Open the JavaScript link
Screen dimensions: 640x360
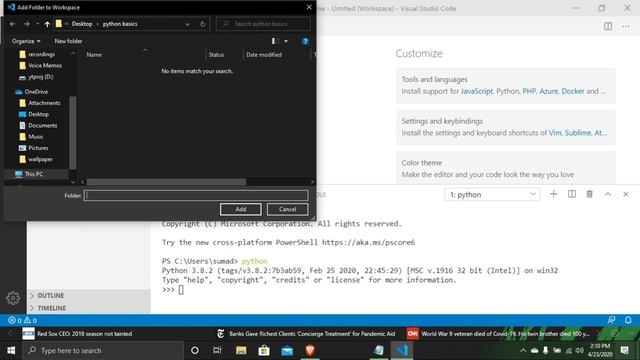point(477,91)
